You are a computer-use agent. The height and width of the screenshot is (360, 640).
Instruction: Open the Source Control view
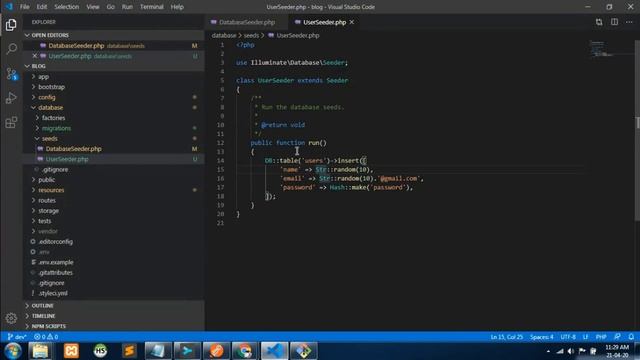click(11, 74)
